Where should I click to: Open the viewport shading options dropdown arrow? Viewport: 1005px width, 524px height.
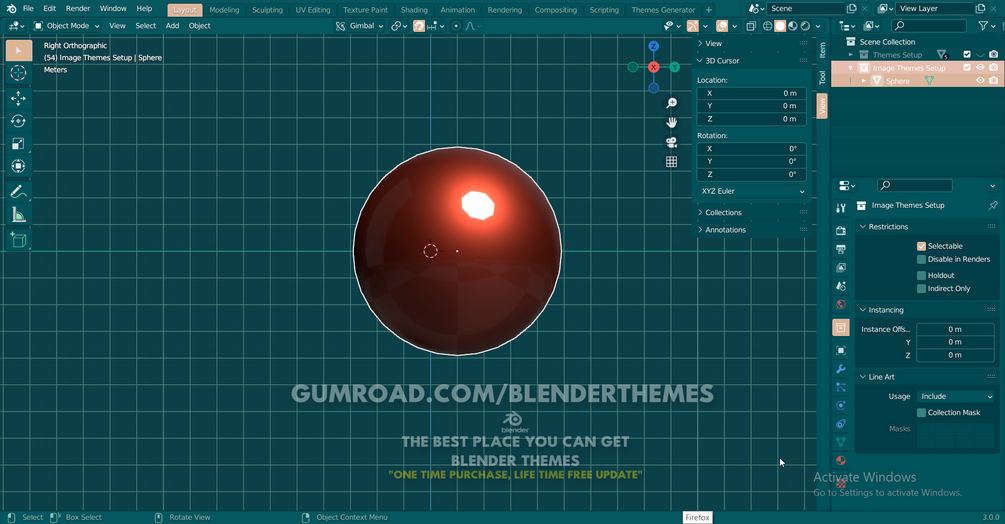click(818, 26)
